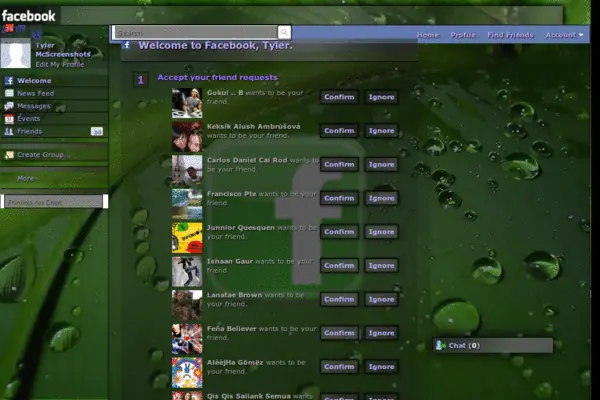Image resolution: width=600 pixels, height=400 pixels.
Task: Click the name Francisco Pte
Action: (232, 194)
